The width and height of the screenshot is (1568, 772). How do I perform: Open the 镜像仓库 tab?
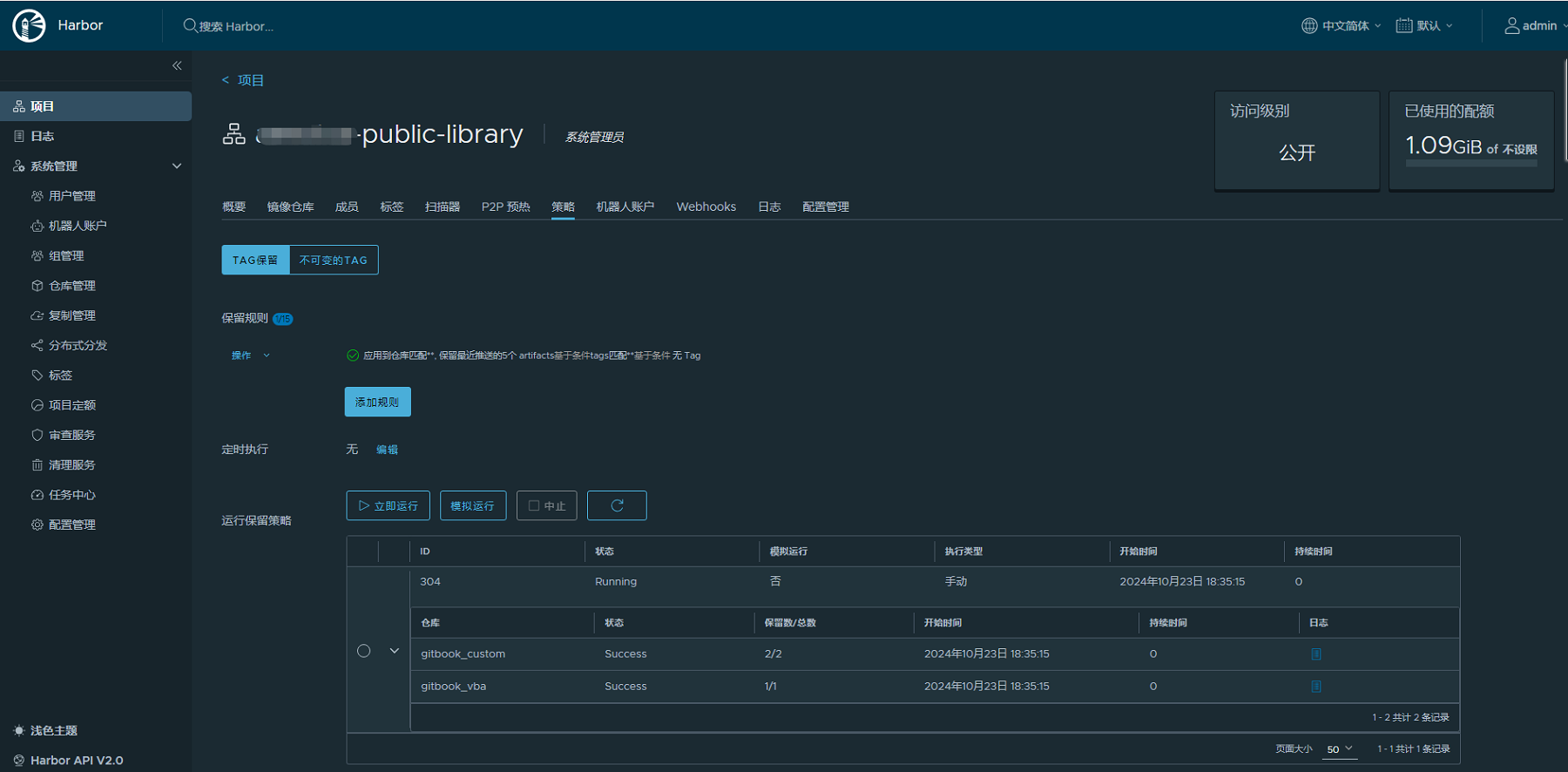290,207
